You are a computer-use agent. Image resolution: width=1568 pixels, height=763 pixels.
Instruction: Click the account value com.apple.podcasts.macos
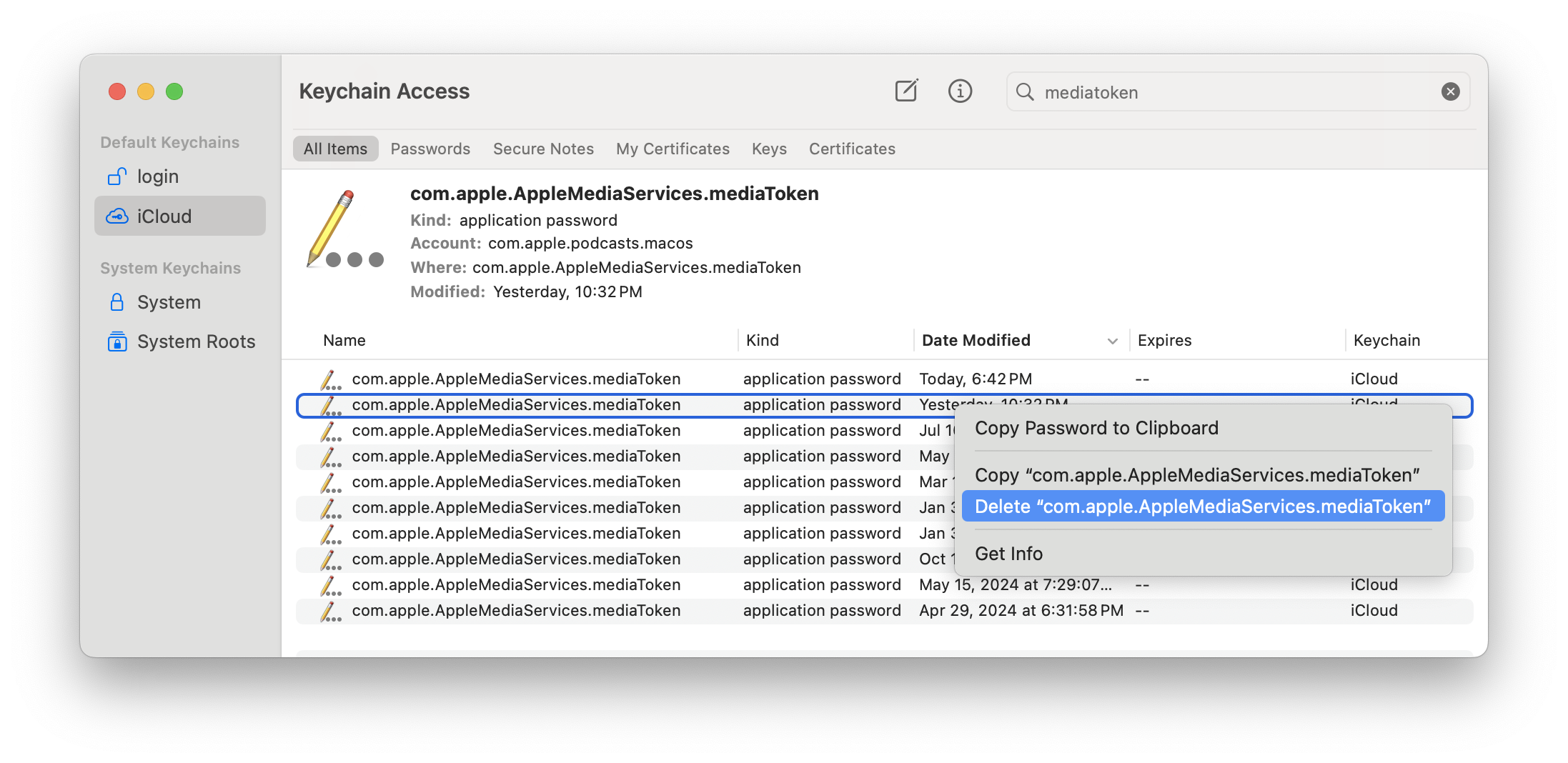pos(590,243)
